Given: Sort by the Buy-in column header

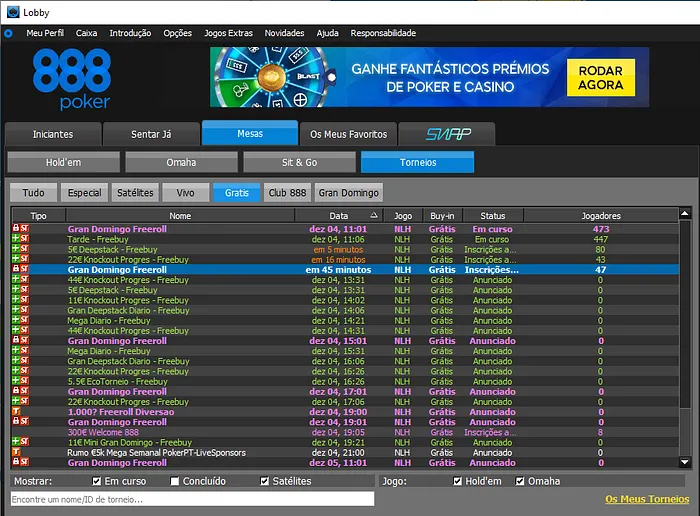Looking at the screenshot, I should [x=442, y=216].
